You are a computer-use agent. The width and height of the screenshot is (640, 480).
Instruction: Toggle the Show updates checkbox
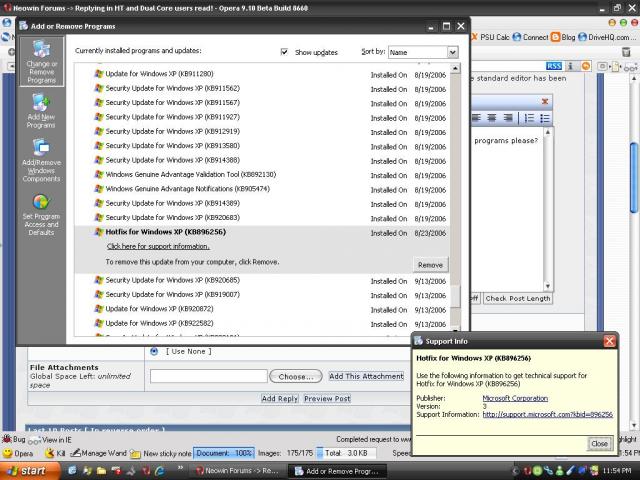point(284,52)
